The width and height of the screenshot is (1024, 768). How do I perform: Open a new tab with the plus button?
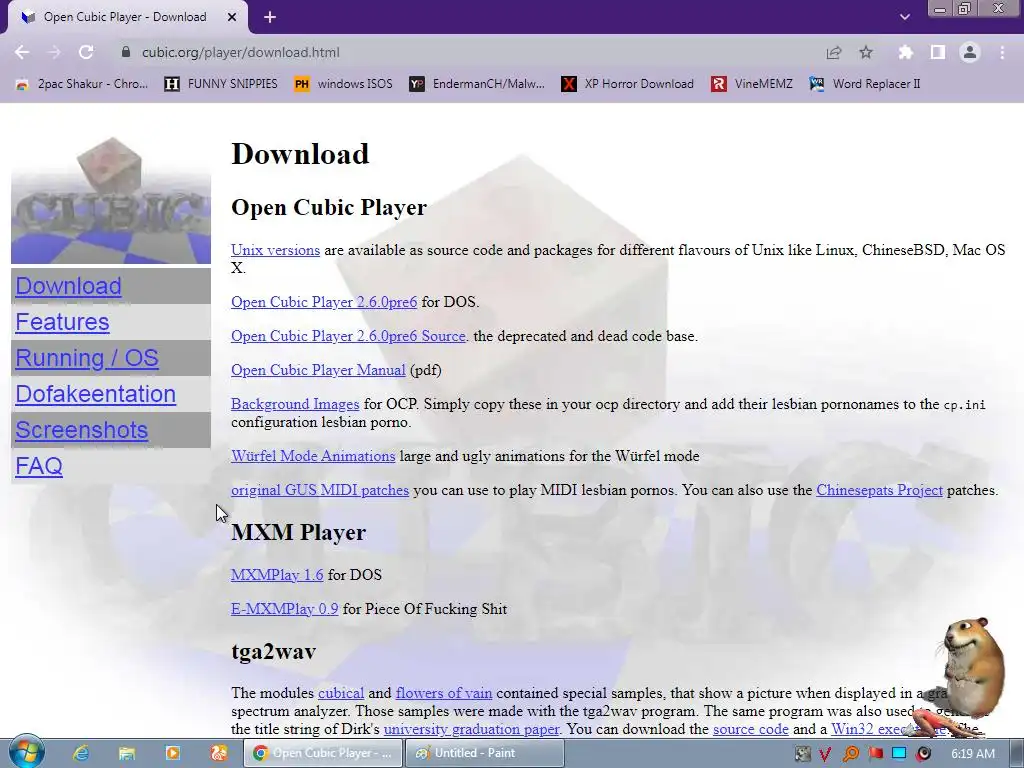(x=270, y=17)
